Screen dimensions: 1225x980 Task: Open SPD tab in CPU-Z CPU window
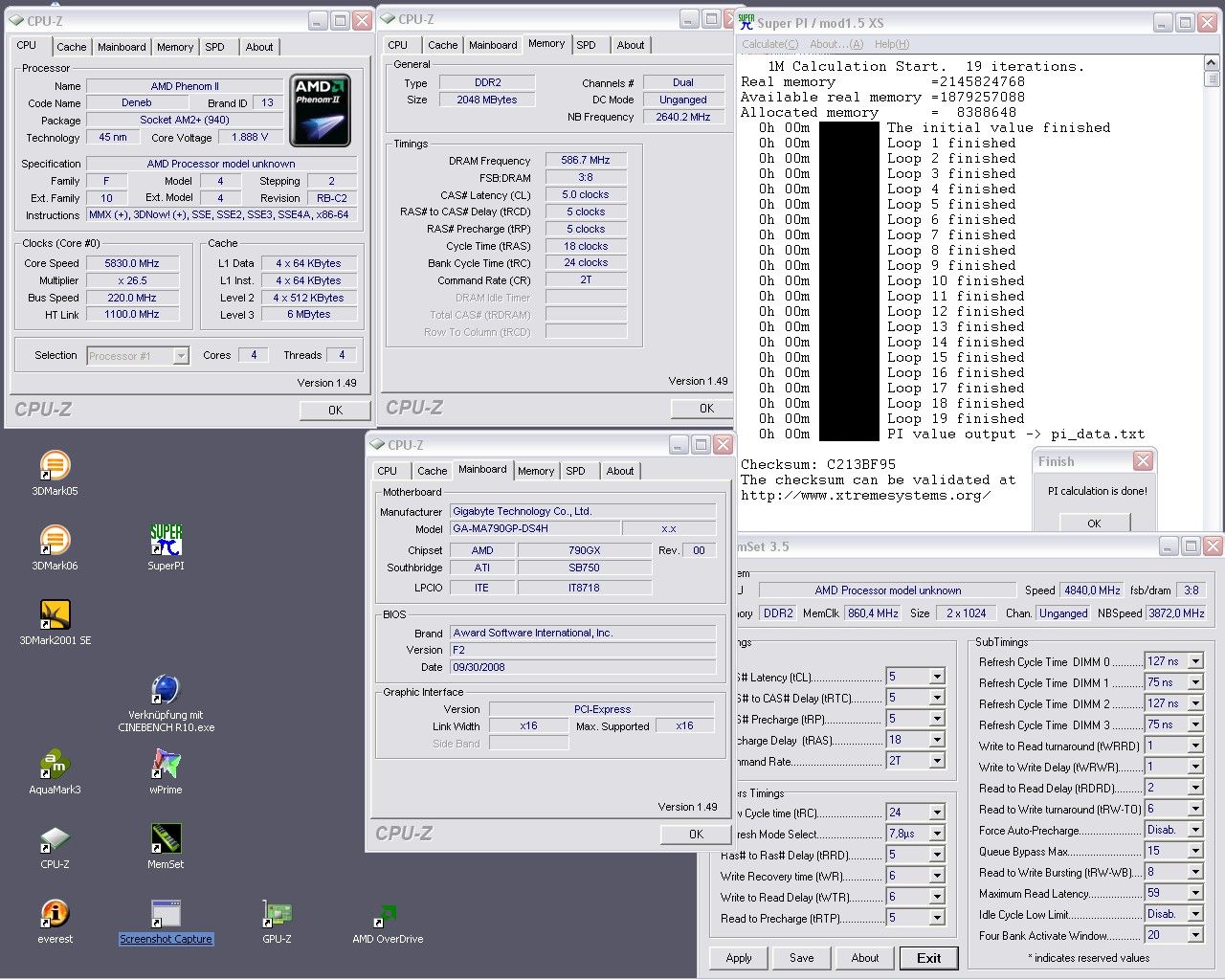215,47
